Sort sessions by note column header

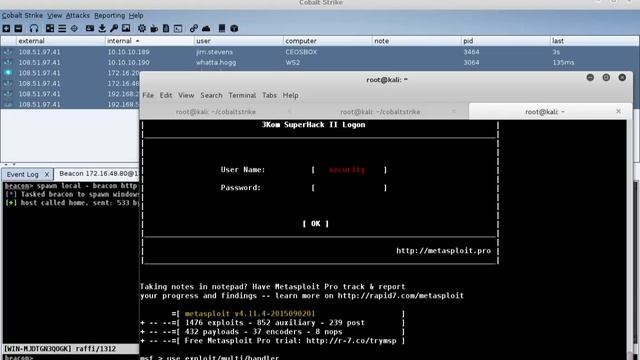coord(416,41)
